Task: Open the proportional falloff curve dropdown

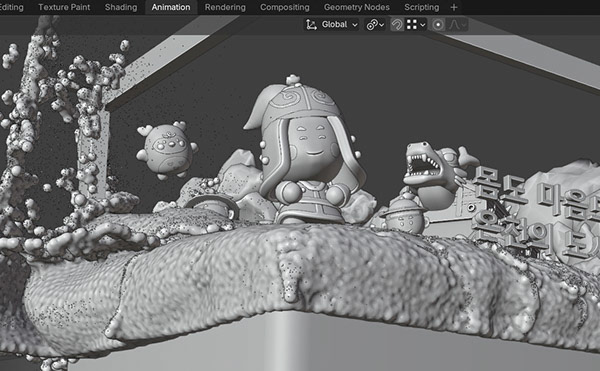Action: (458, 25)
